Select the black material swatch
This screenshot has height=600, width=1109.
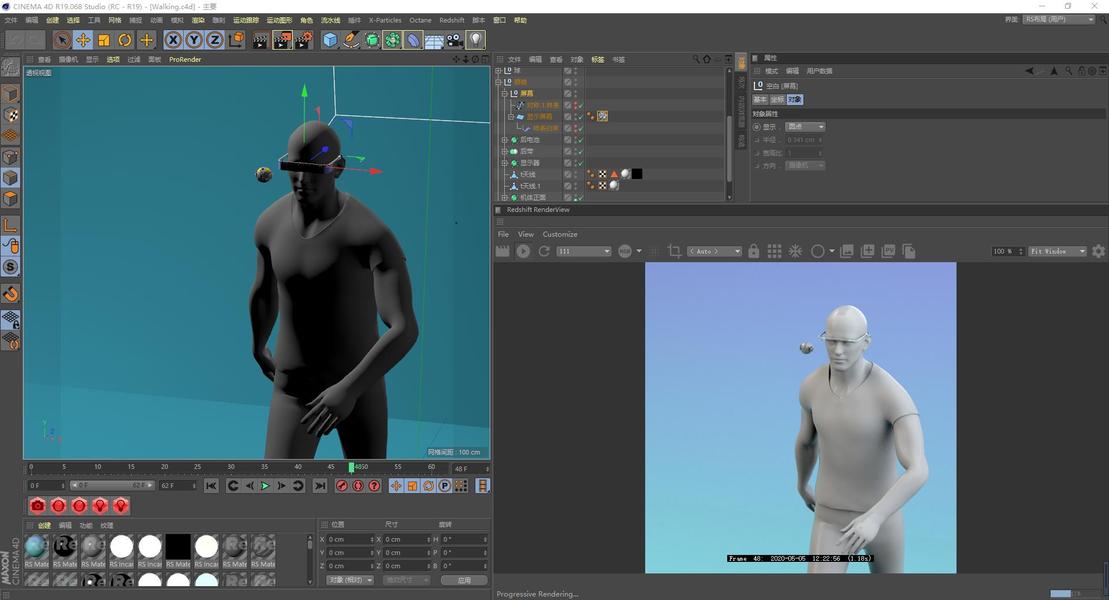pos(178,547)
